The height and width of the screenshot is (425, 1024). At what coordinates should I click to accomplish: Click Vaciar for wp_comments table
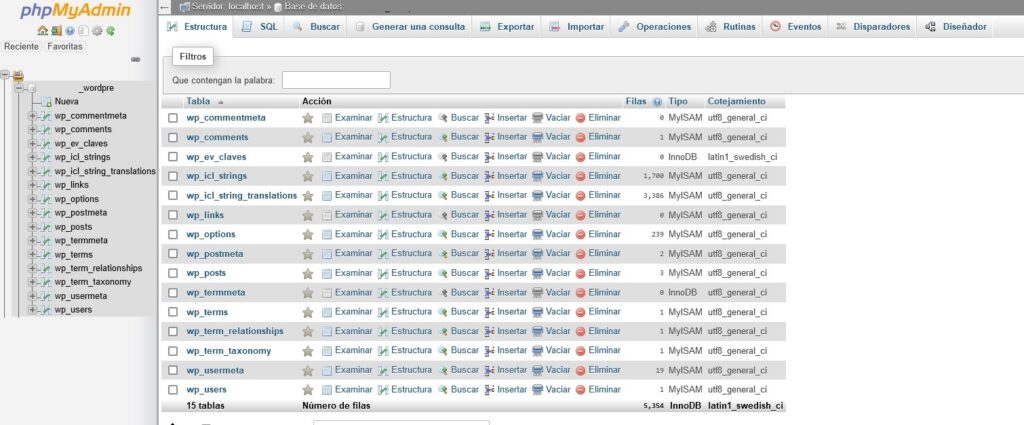[551, 137]
